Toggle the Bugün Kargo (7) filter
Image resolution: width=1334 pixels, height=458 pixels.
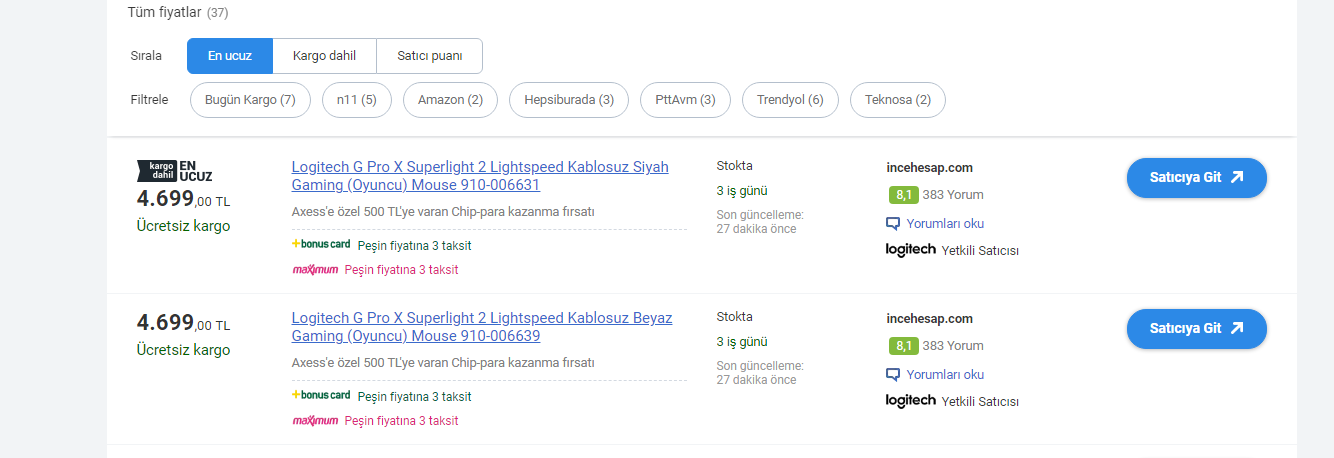tap(250, 100)
